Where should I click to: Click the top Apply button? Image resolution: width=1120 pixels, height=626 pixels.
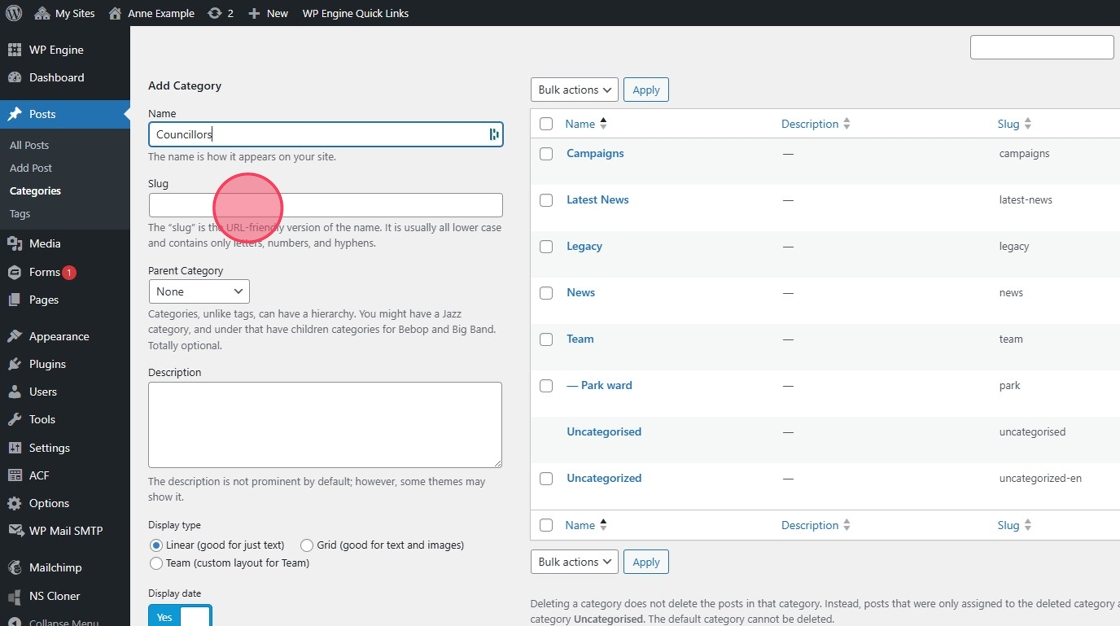(x=646, y=90)
